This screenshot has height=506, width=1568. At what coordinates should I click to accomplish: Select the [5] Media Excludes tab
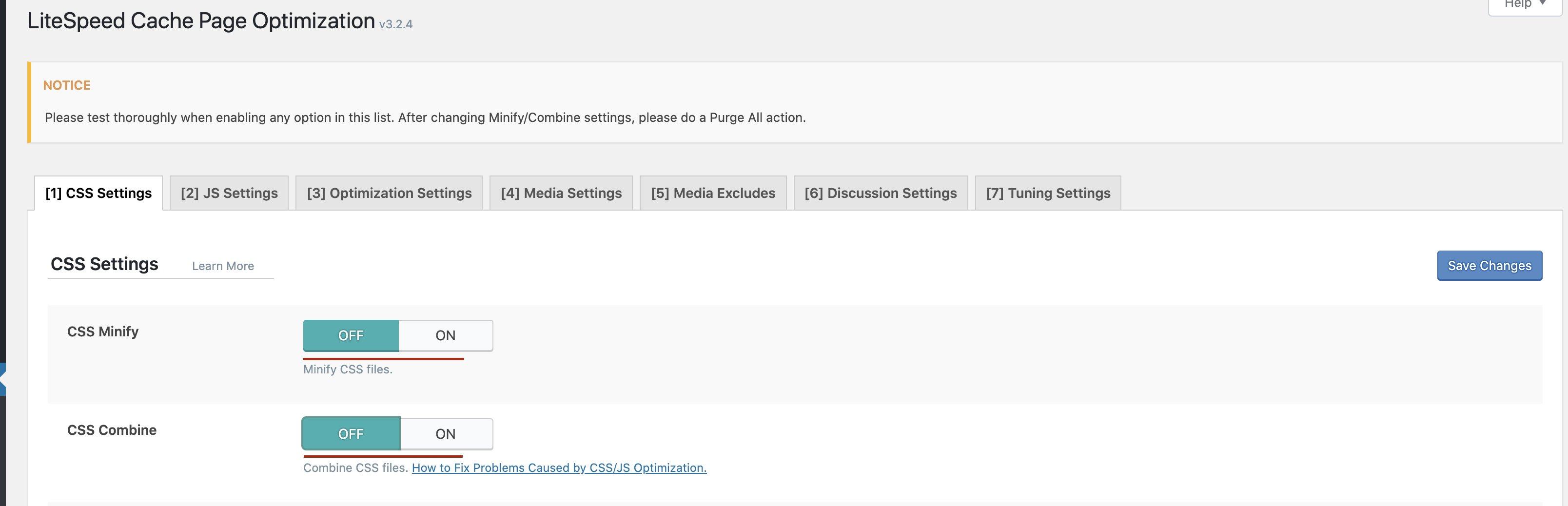pyautogui.click(x=713, y=193)
